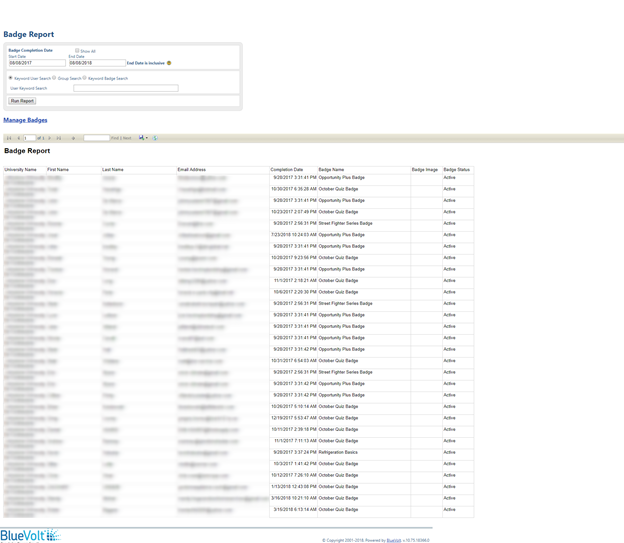This screenshot has width=624, height=543.
Task: Go to next report page
Action: (49, 138)
